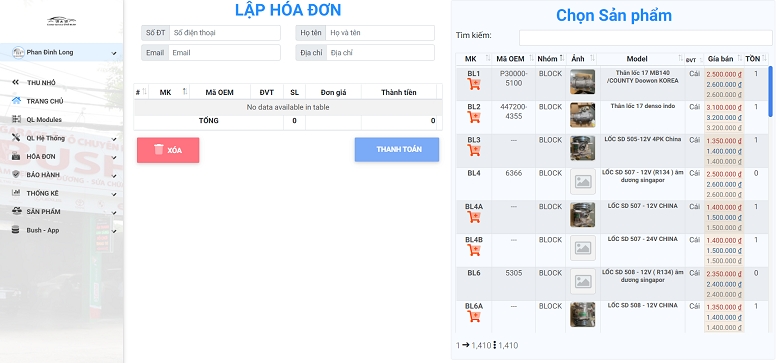This screenshot has height=363, width=780.
Task: Click the Bush - App database icon
Action: [x=16, y=230]
